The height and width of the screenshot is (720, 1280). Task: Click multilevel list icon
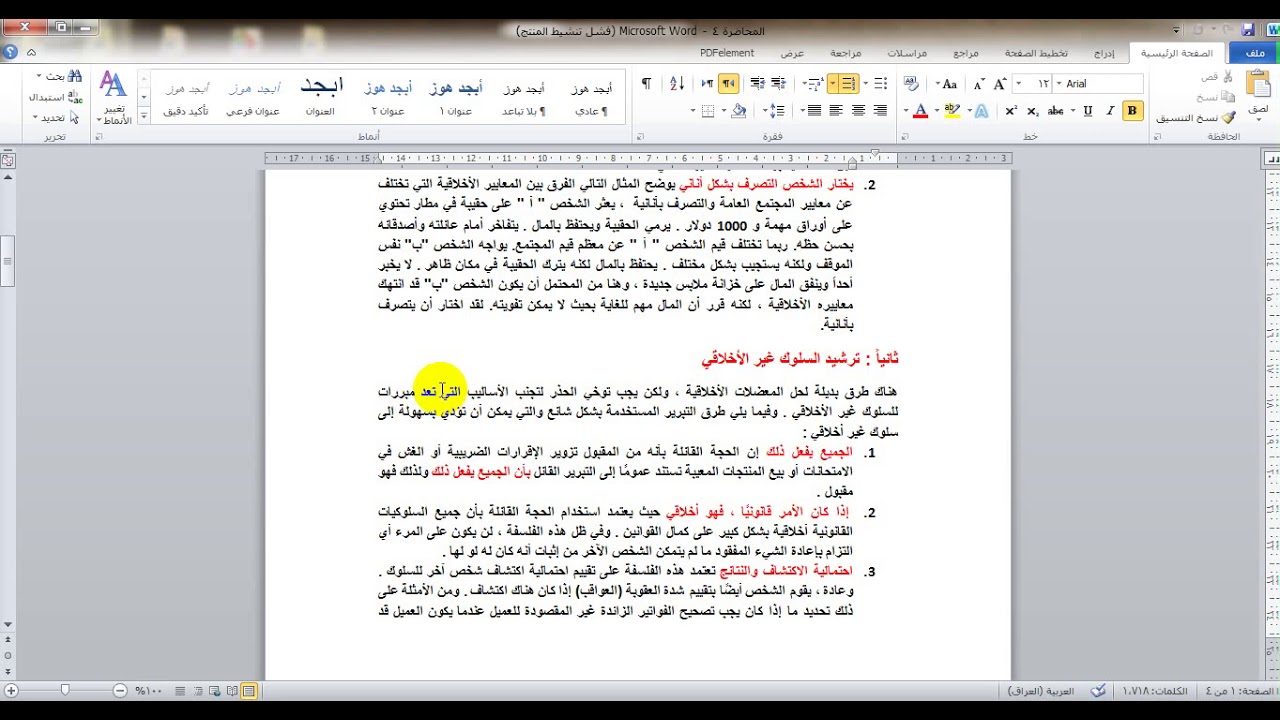point(815,84)
